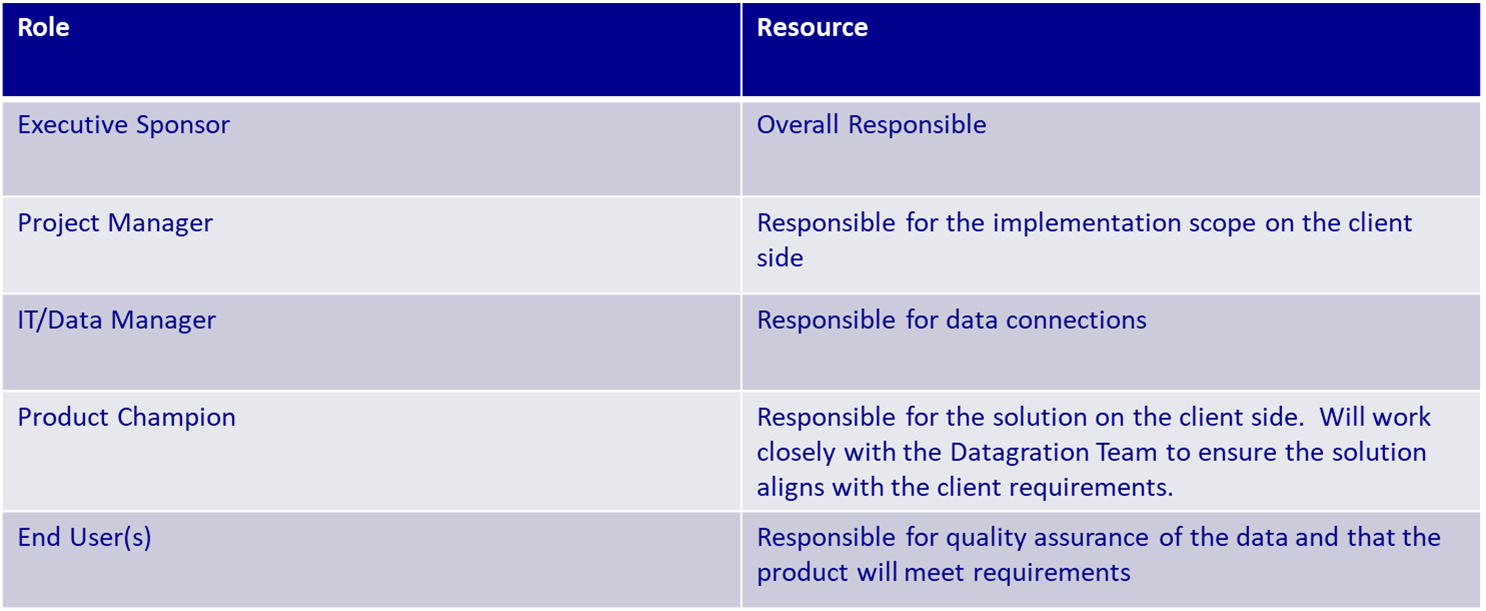Click the Resource column header
The image size is (1486, 611).
[x=1111, y=49]
